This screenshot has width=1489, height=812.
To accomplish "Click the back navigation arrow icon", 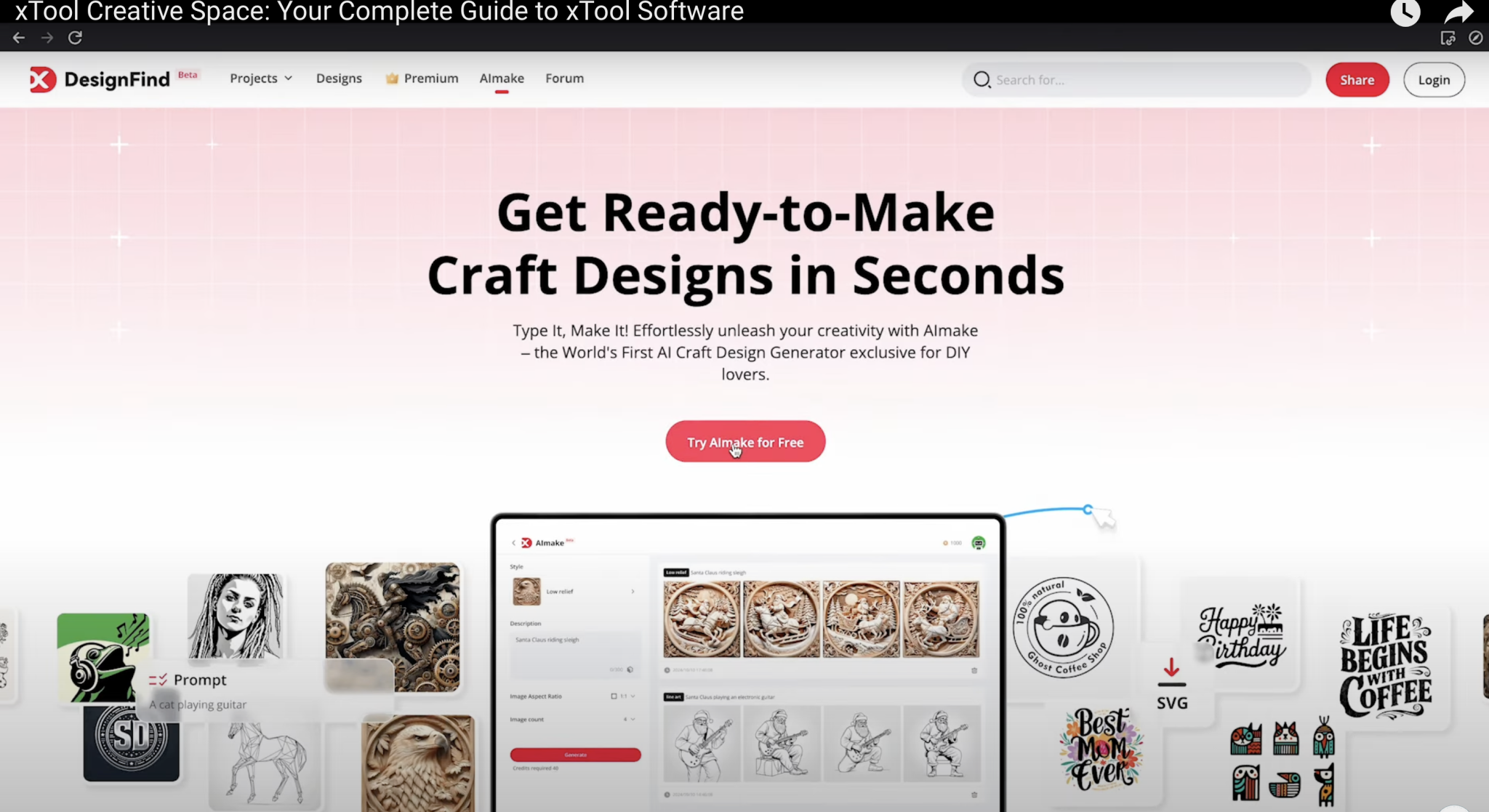I will point(19,37).
